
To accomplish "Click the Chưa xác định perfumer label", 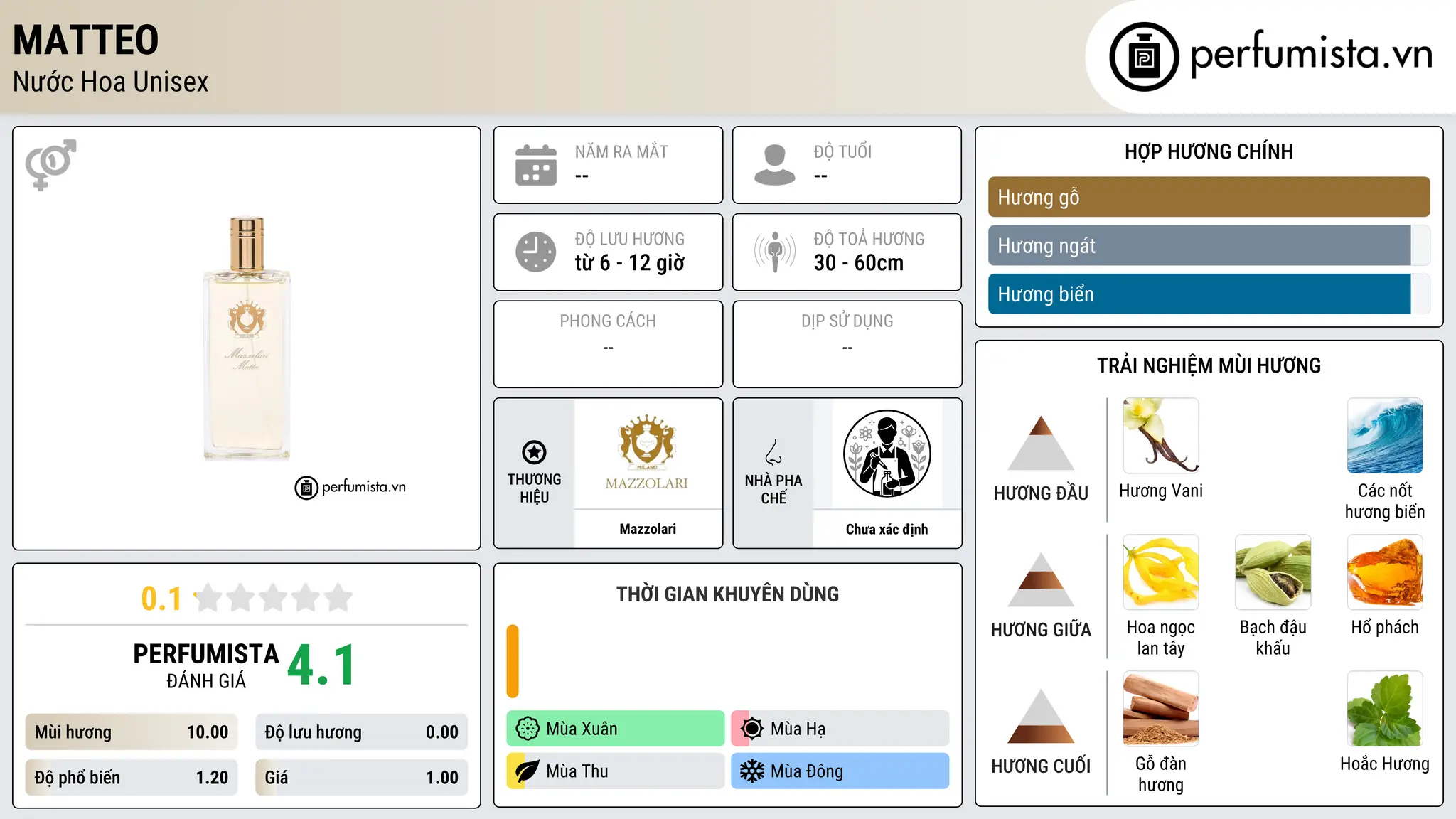I will [x=887, y=529].
